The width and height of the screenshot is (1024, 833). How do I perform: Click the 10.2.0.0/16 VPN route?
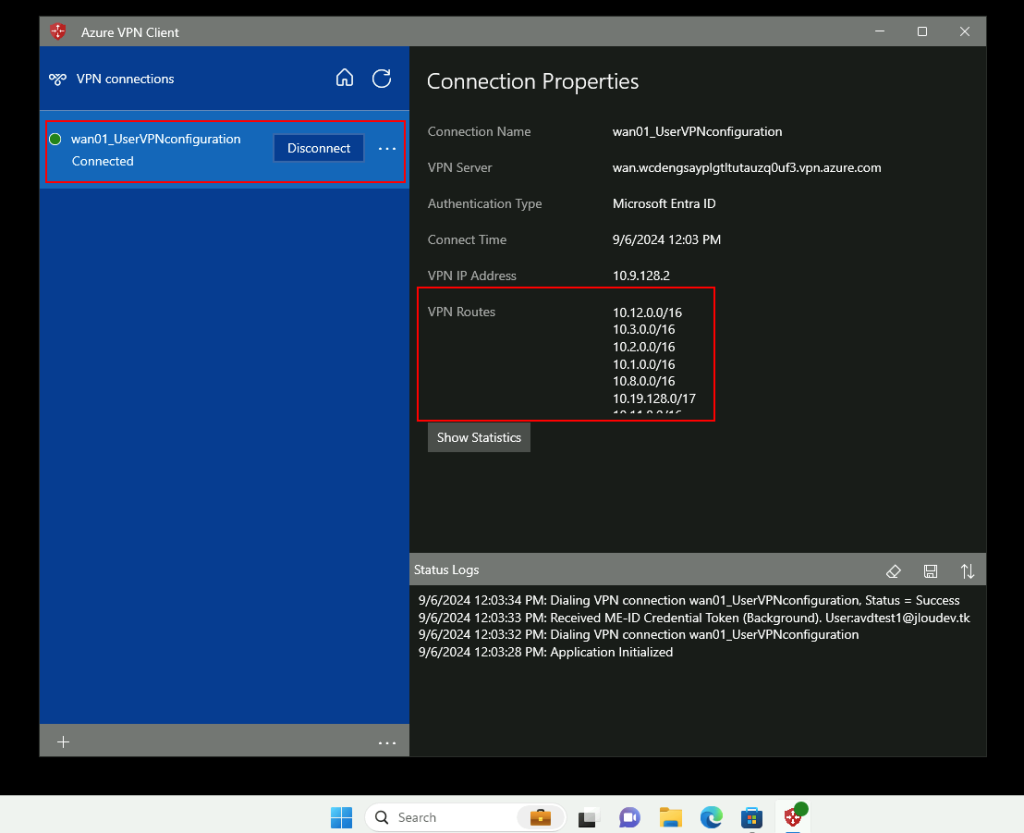[643, 347]
